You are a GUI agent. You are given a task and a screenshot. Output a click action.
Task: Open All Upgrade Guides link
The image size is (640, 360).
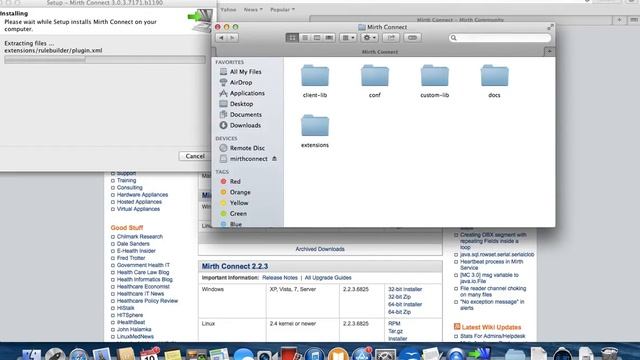pos(328,278)
